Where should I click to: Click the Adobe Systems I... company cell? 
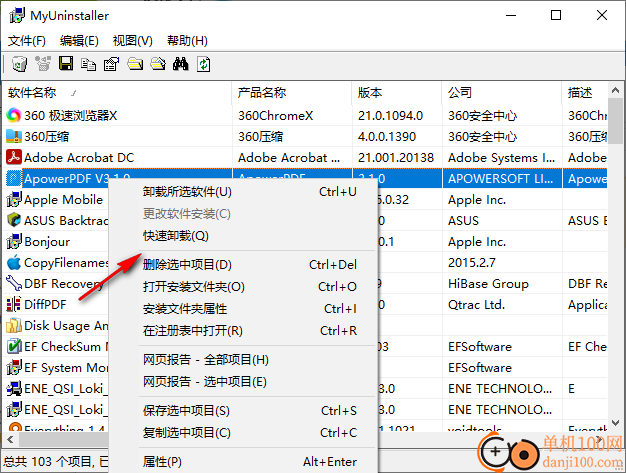point(502,158)
